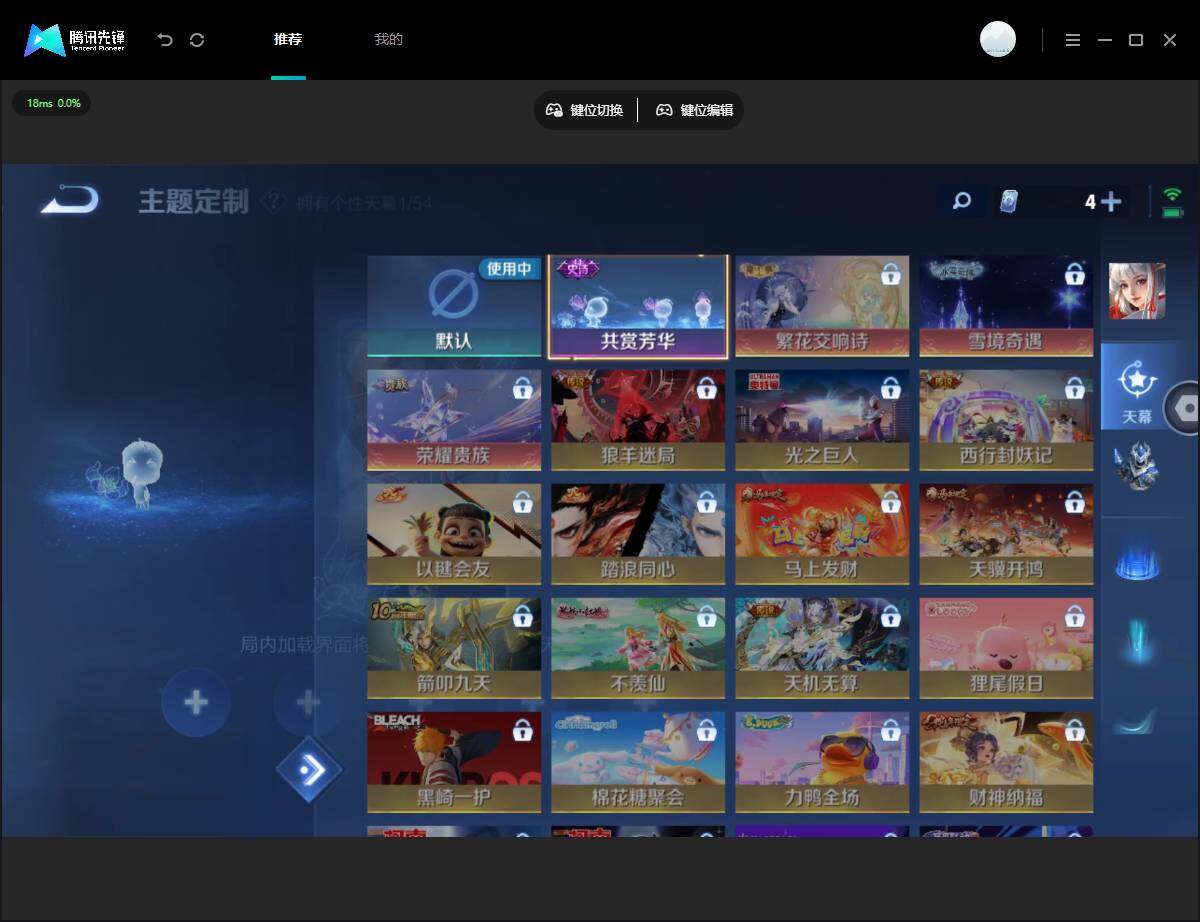1200x922 pixels.
Task: Click the lock icon on 雪境奇遇
Action: point(1075,274)
